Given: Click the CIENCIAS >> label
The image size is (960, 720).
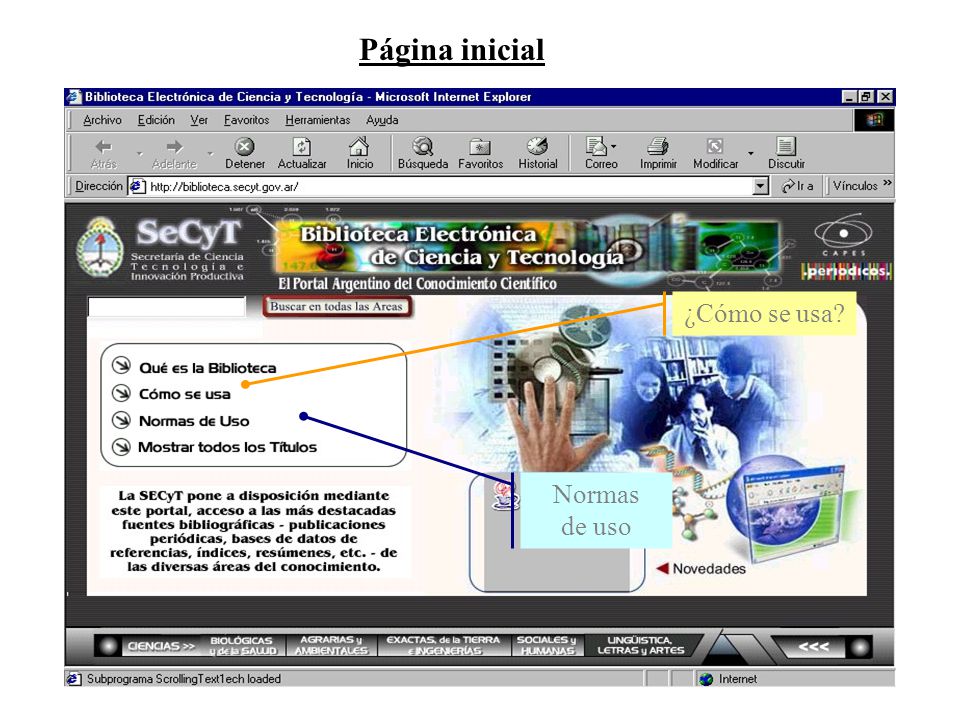Looking at the screenshot, I should click(x=161, y=646).
